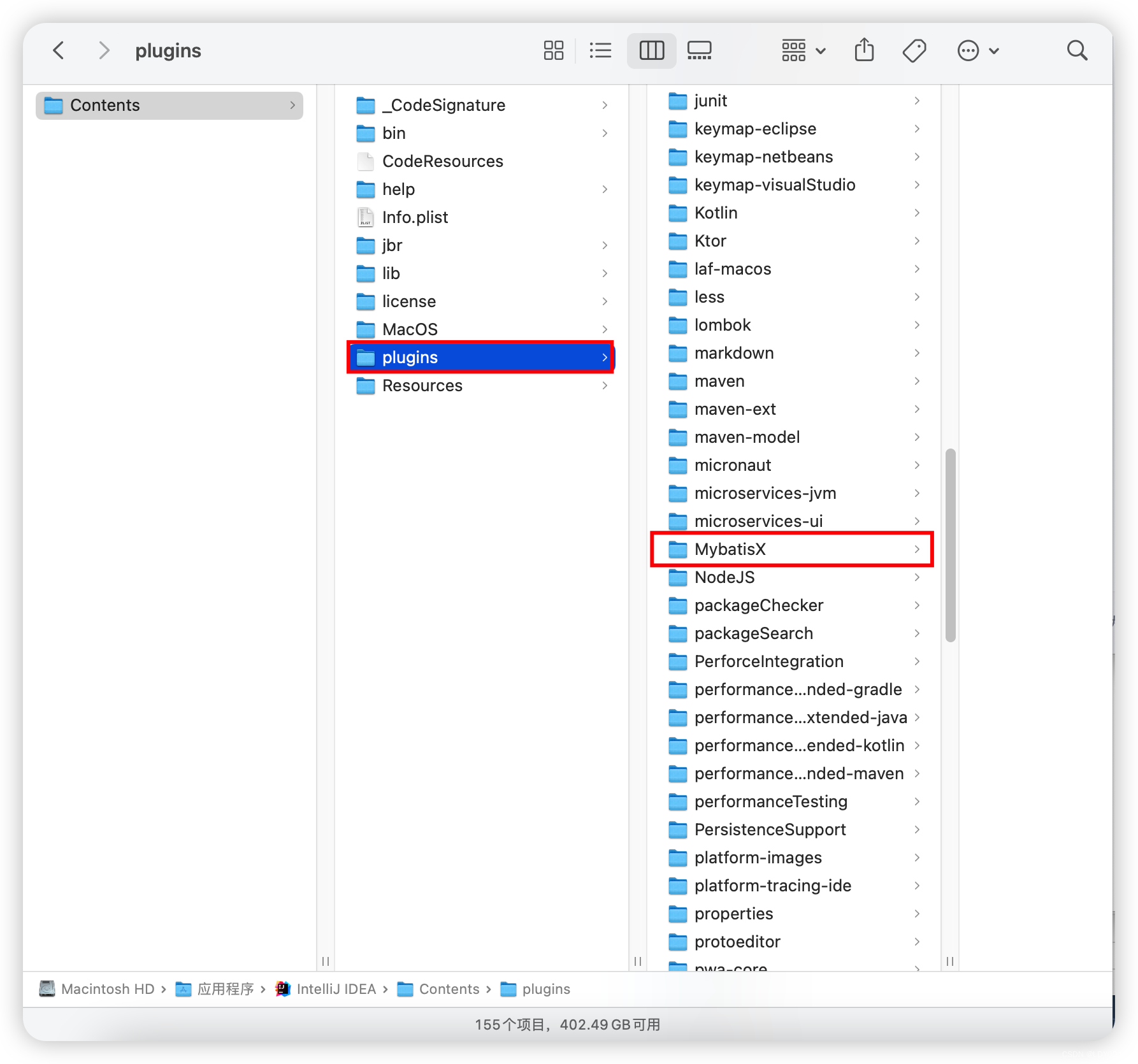Switch to gallery view
This screenshot has height=1064, width=1138.
point(700,50)
